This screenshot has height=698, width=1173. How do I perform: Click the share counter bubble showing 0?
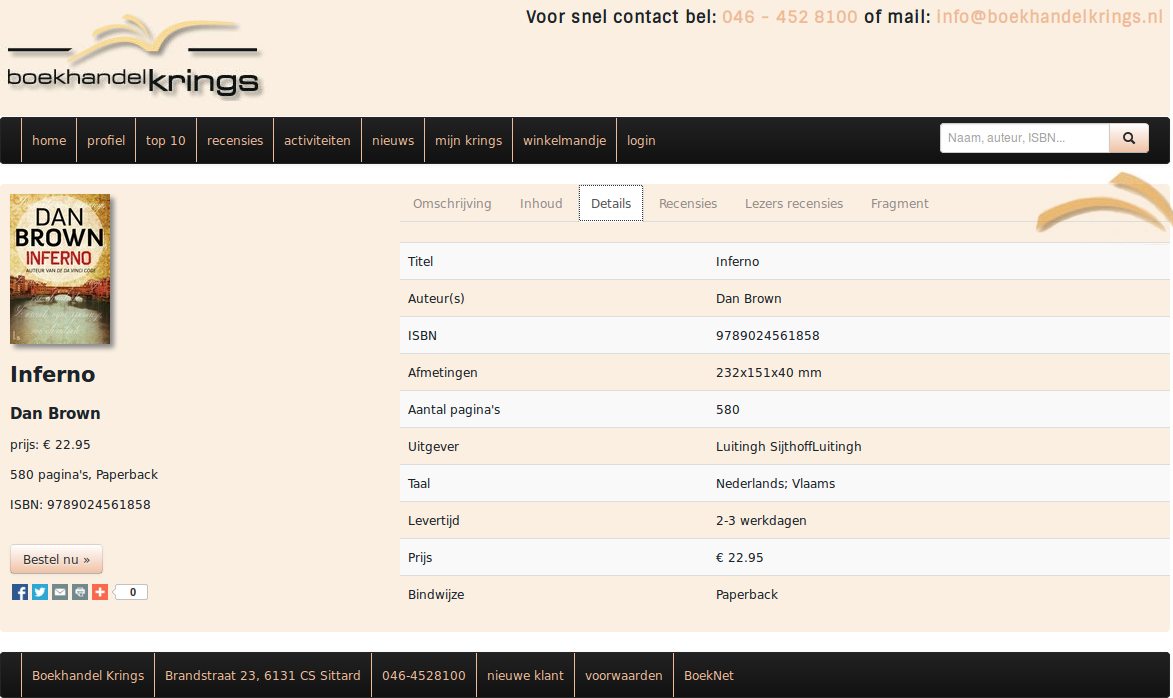(132, 593)
